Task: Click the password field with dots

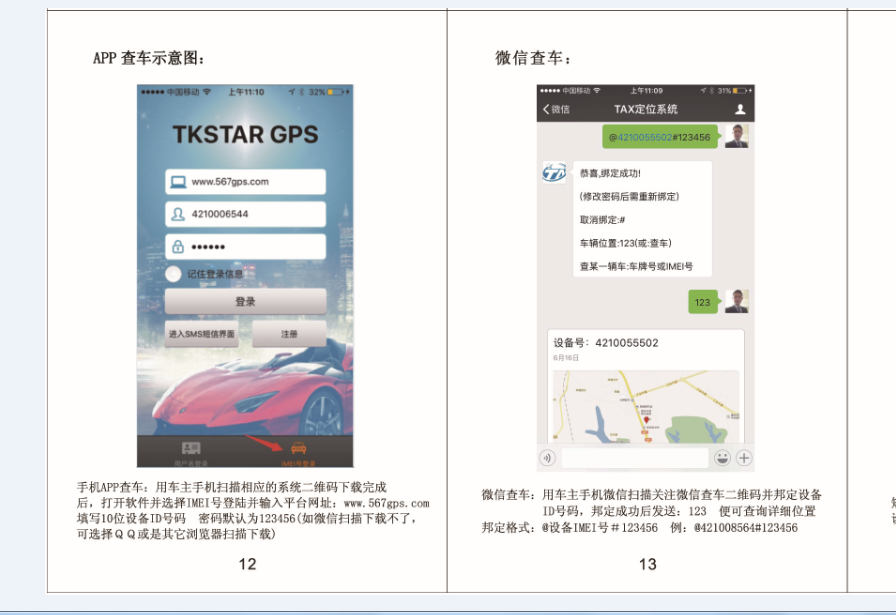Action: [246, 247]
